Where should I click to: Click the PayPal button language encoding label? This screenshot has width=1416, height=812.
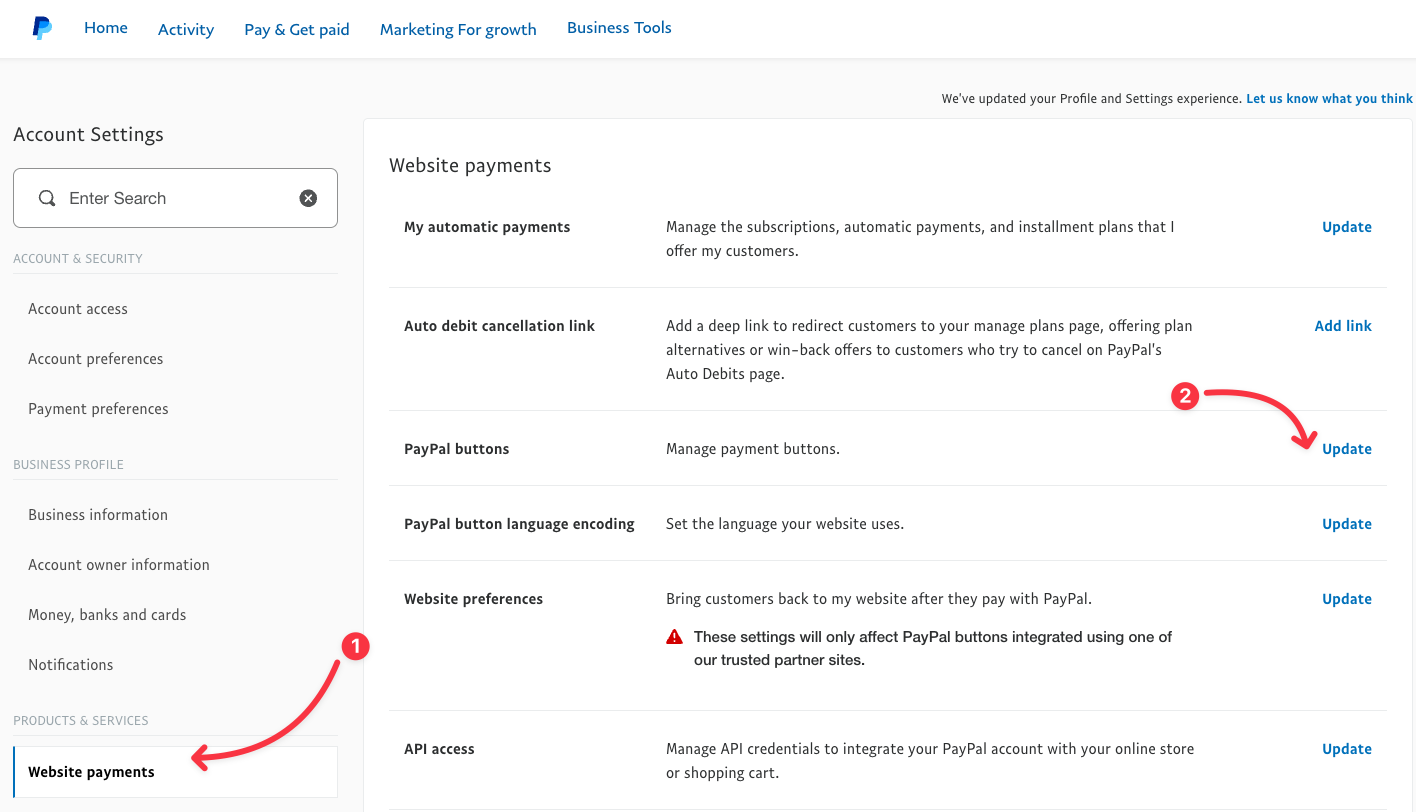click(519, 524)
